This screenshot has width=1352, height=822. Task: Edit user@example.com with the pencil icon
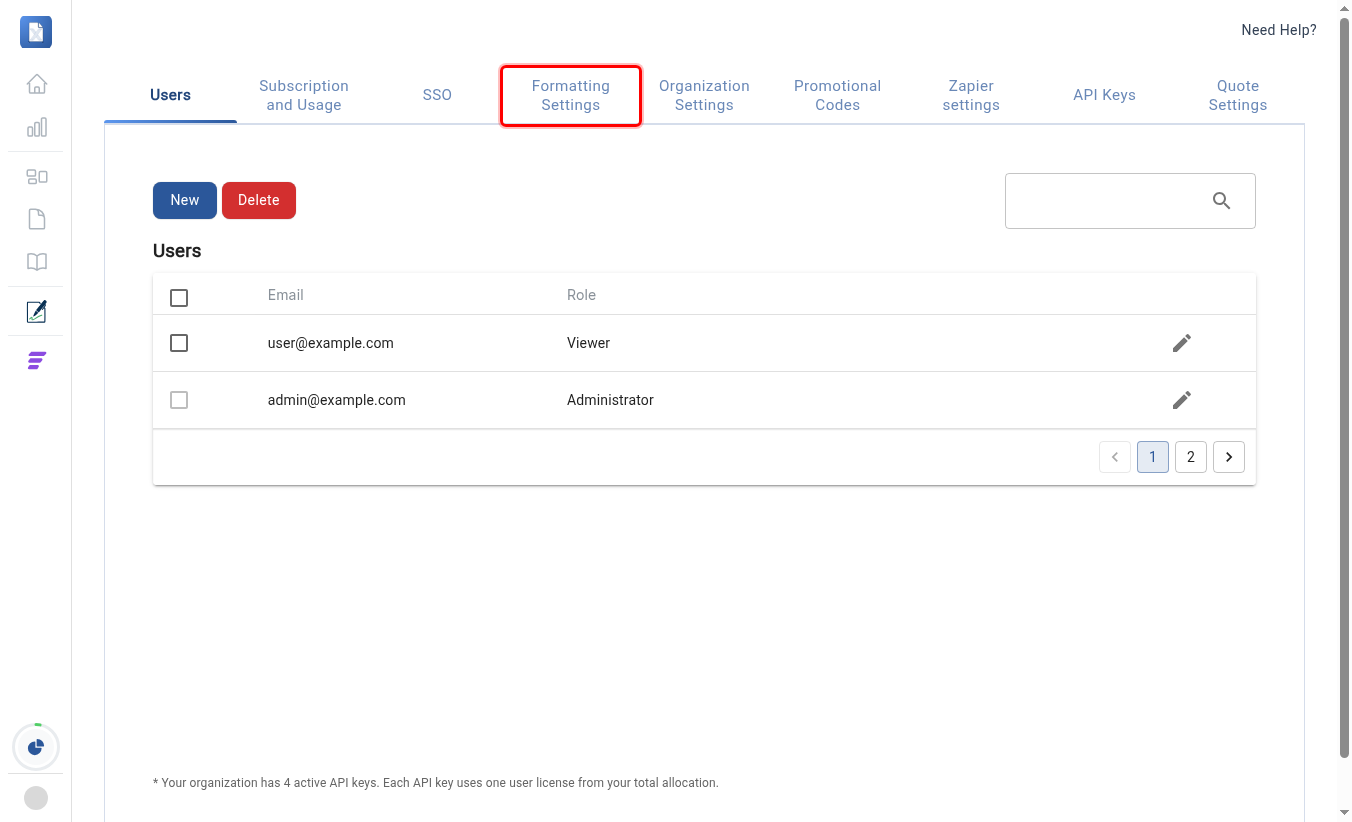(1182, 343)
